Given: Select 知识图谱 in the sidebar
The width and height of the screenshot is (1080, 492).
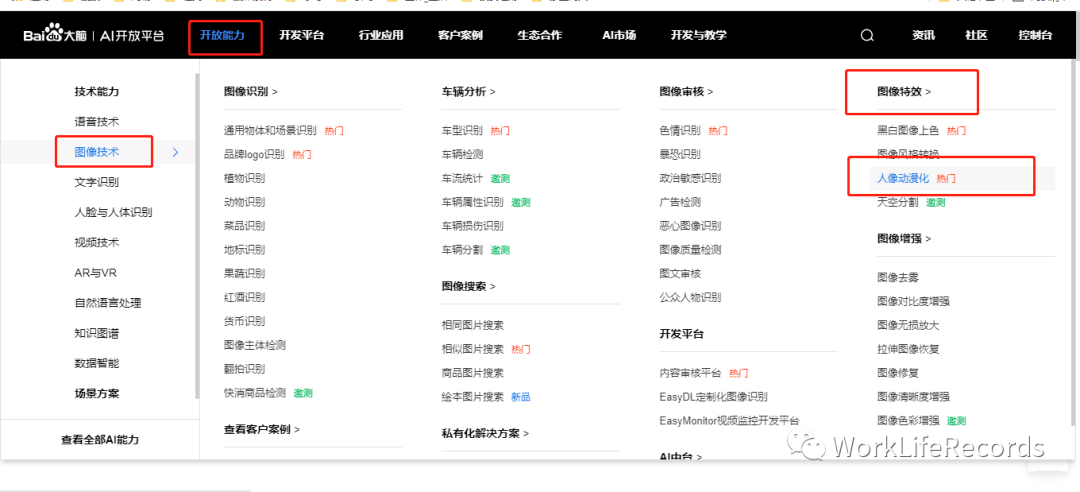Looking at the screenshot, I should [x=97, y=334].
